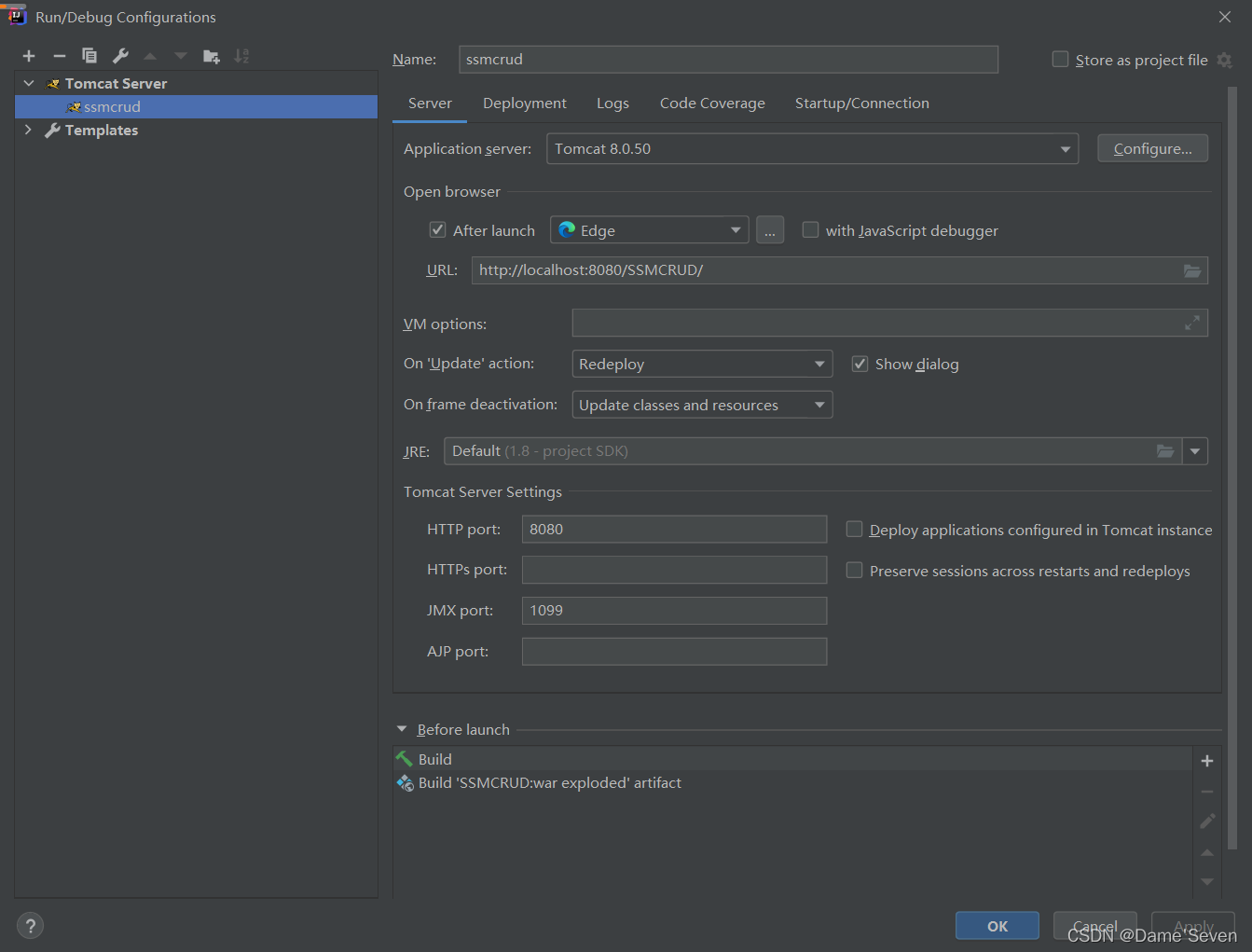Expand VM options field icon
The height and width of the screenshot is (952, 1252).
pyautogui.click(x=1192, y=323)
